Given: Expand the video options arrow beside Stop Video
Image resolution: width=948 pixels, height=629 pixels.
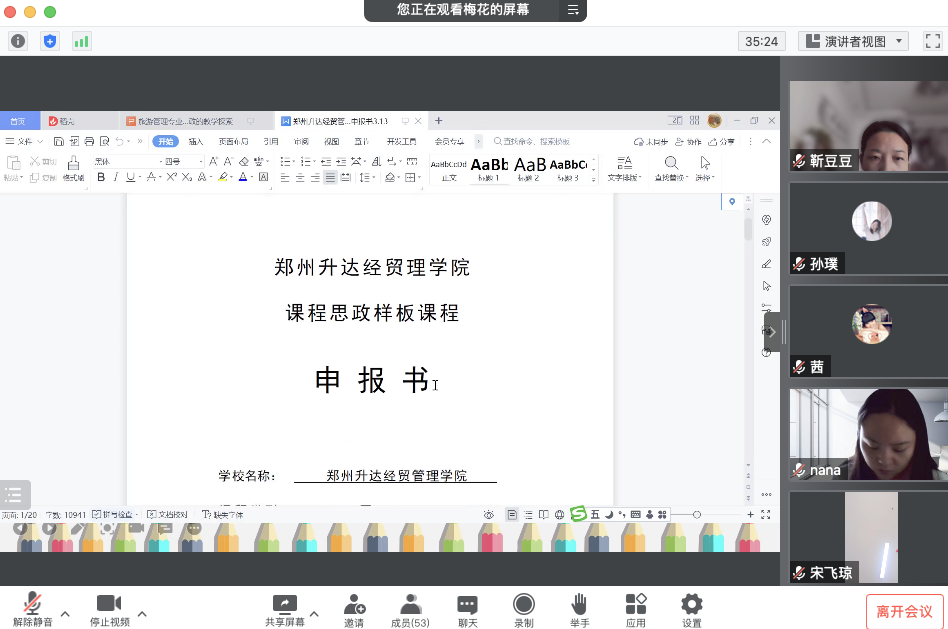Looking at the screenshot, I should (142, 613).
